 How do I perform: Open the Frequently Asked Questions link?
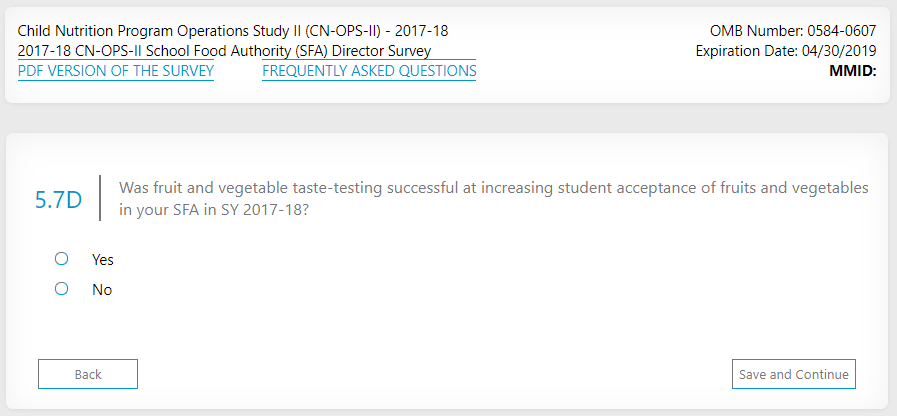click(x=369, y=71)
